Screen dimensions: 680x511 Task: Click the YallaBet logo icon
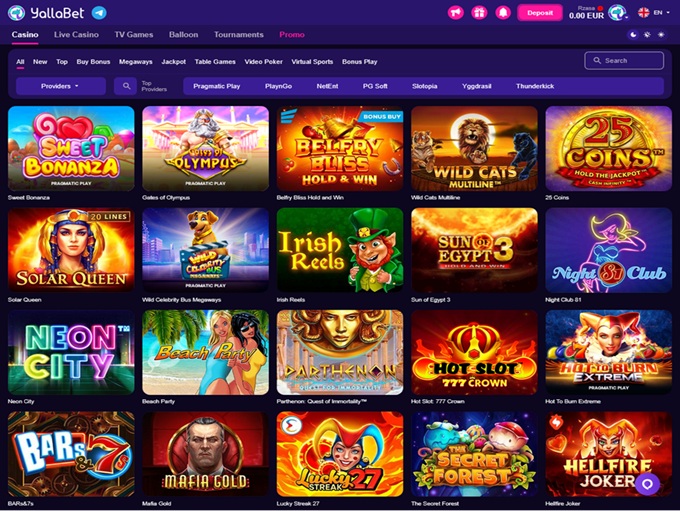(x=16, y=13)
